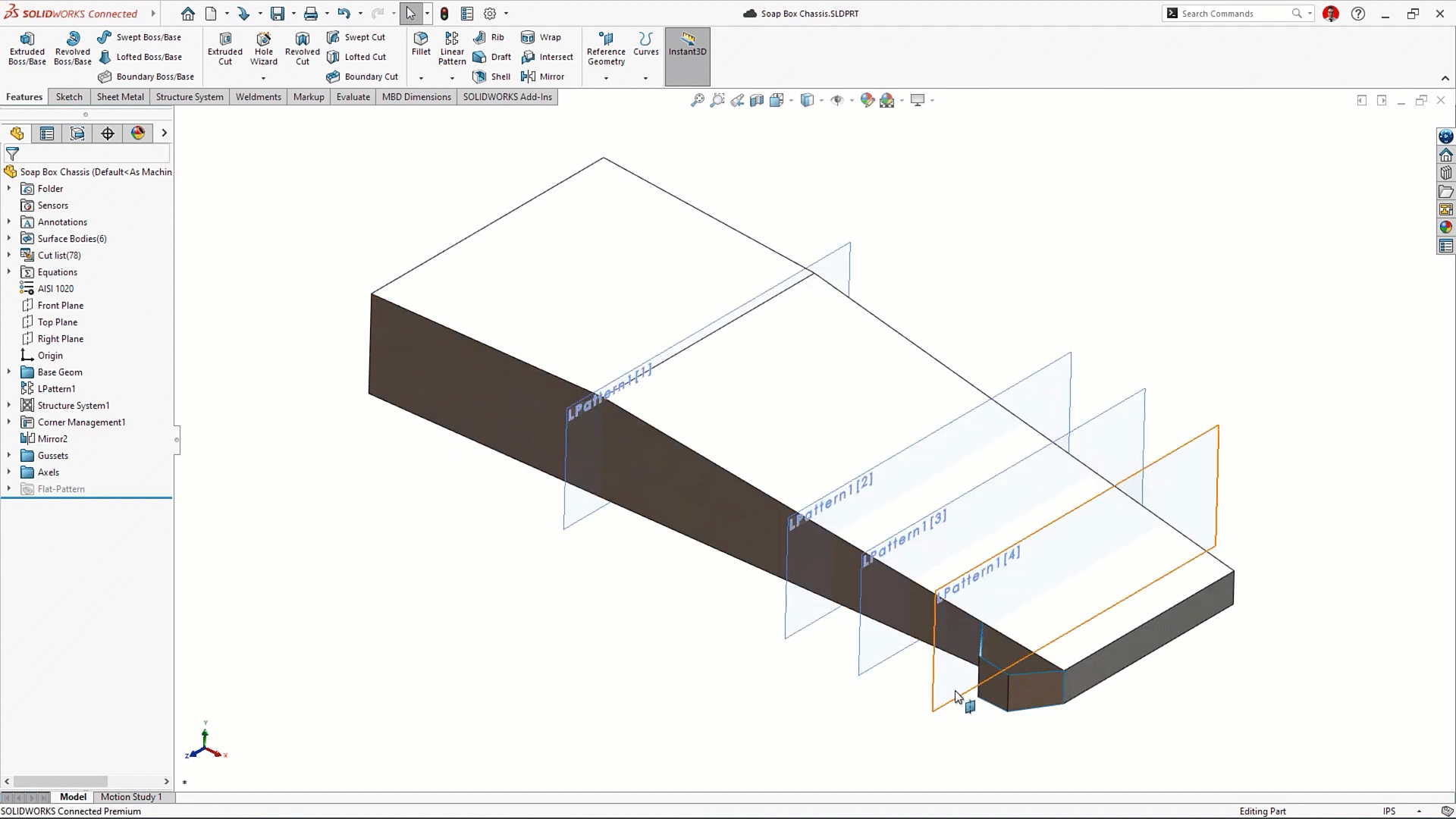Switch to the Evaluate tab
The width and height of the screenshot is (1456, 819).
pyautogui.click(x=353, y=97)
